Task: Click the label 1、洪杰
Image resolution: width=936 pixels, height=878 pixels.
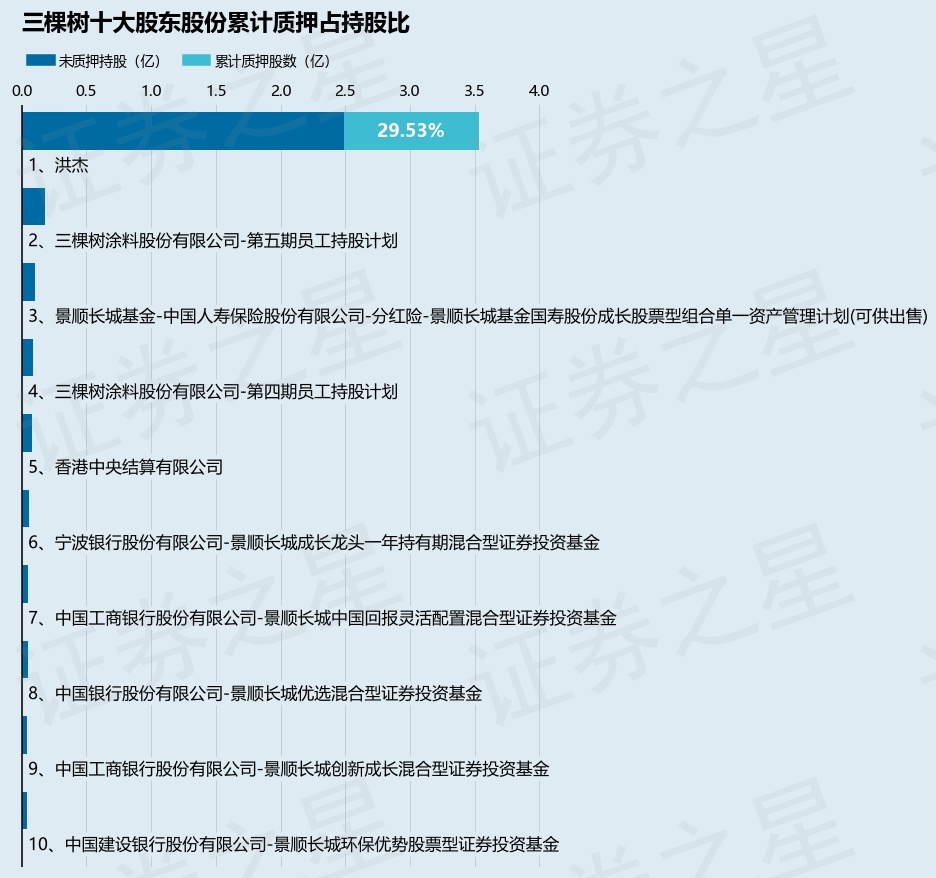Action: tap(58, 165)
